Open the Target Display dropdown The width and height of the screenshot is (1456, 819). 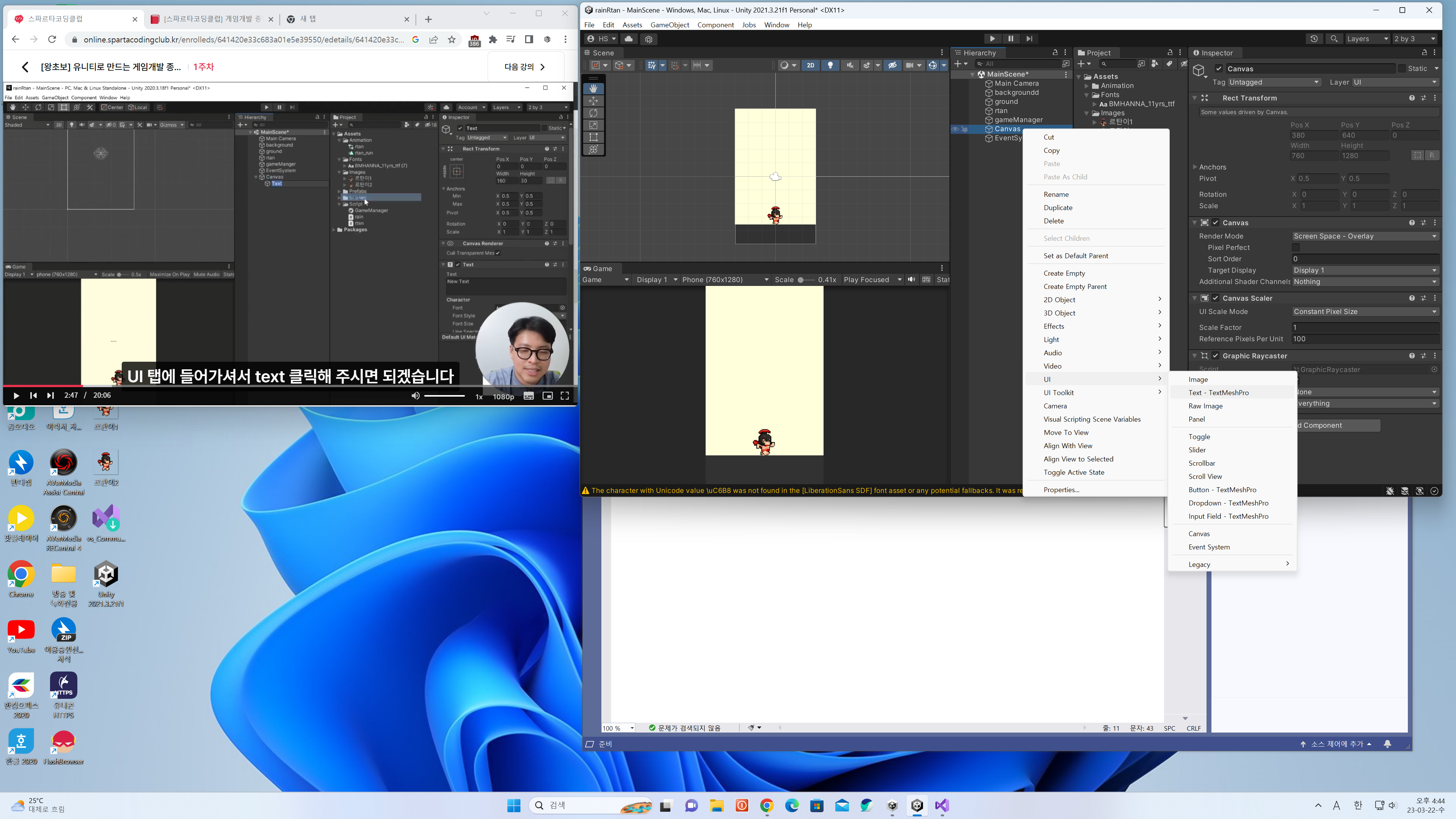[x=1365, y=271]
